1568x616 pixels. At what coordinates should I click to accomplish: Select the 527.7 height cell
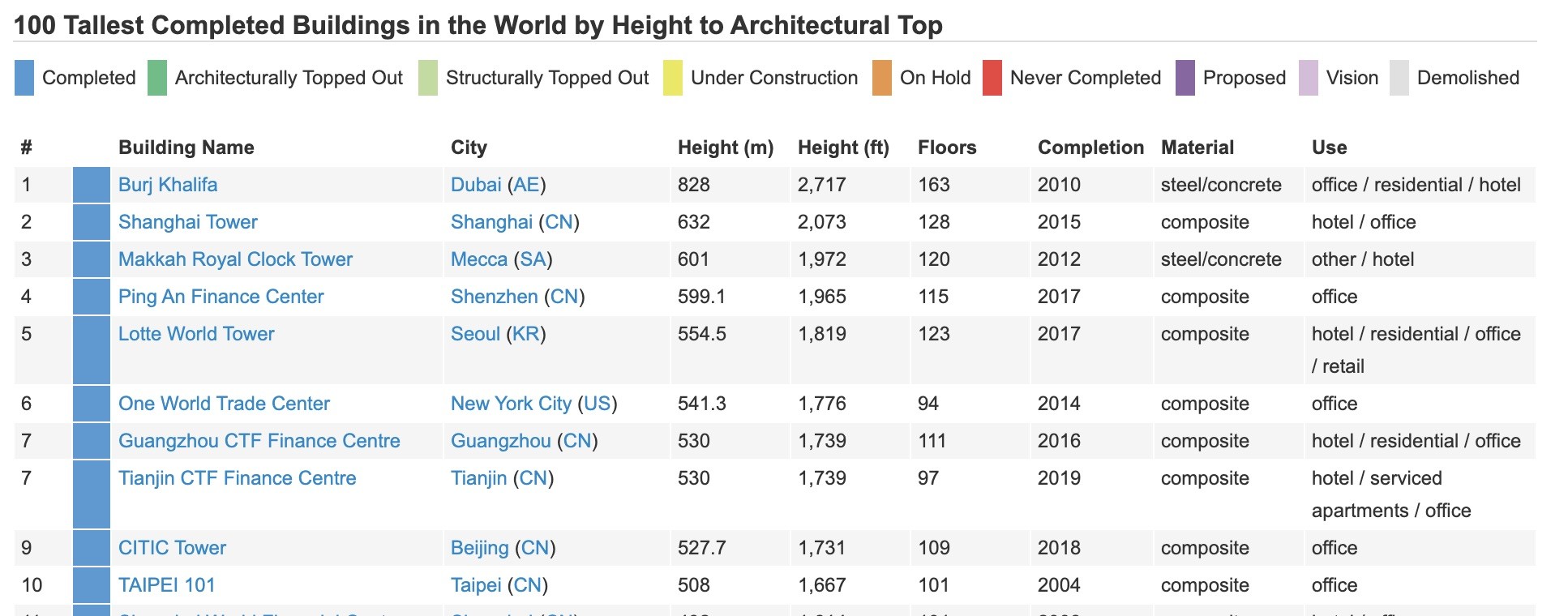(701, 548)
